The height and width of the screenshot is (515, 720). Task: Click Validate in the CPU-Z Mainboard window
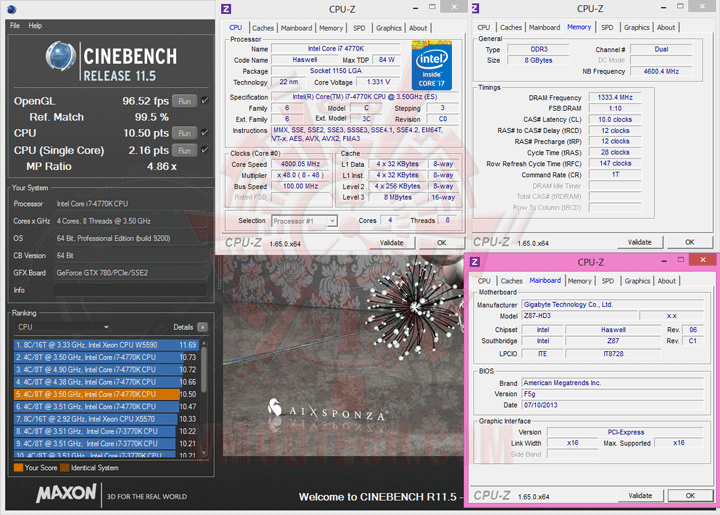pyautogui.click(x=640, y=496)
